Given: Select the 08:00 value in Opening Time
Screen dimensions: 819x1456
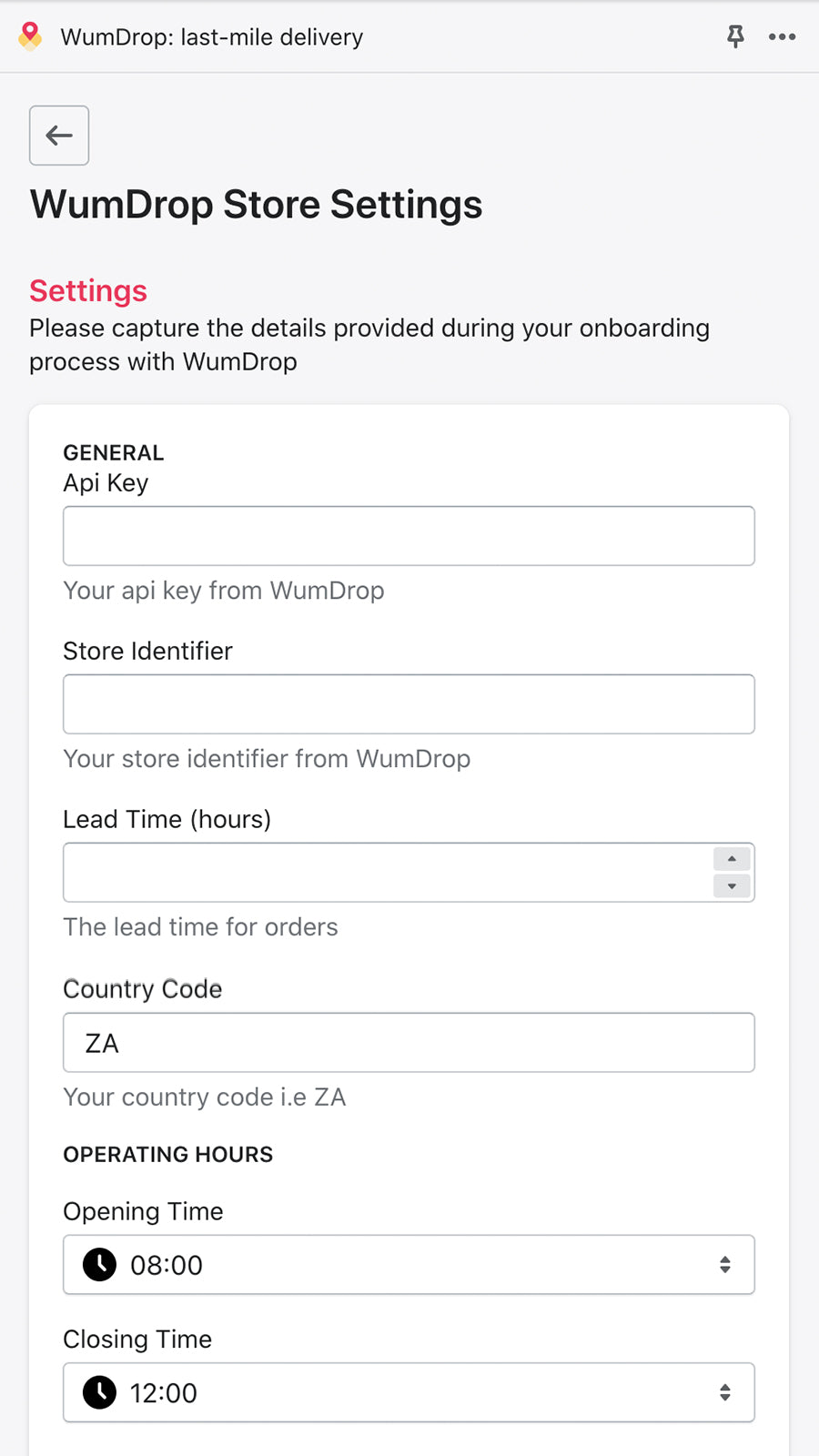Looking at the screenshot, I should [x=167, y=1265].
